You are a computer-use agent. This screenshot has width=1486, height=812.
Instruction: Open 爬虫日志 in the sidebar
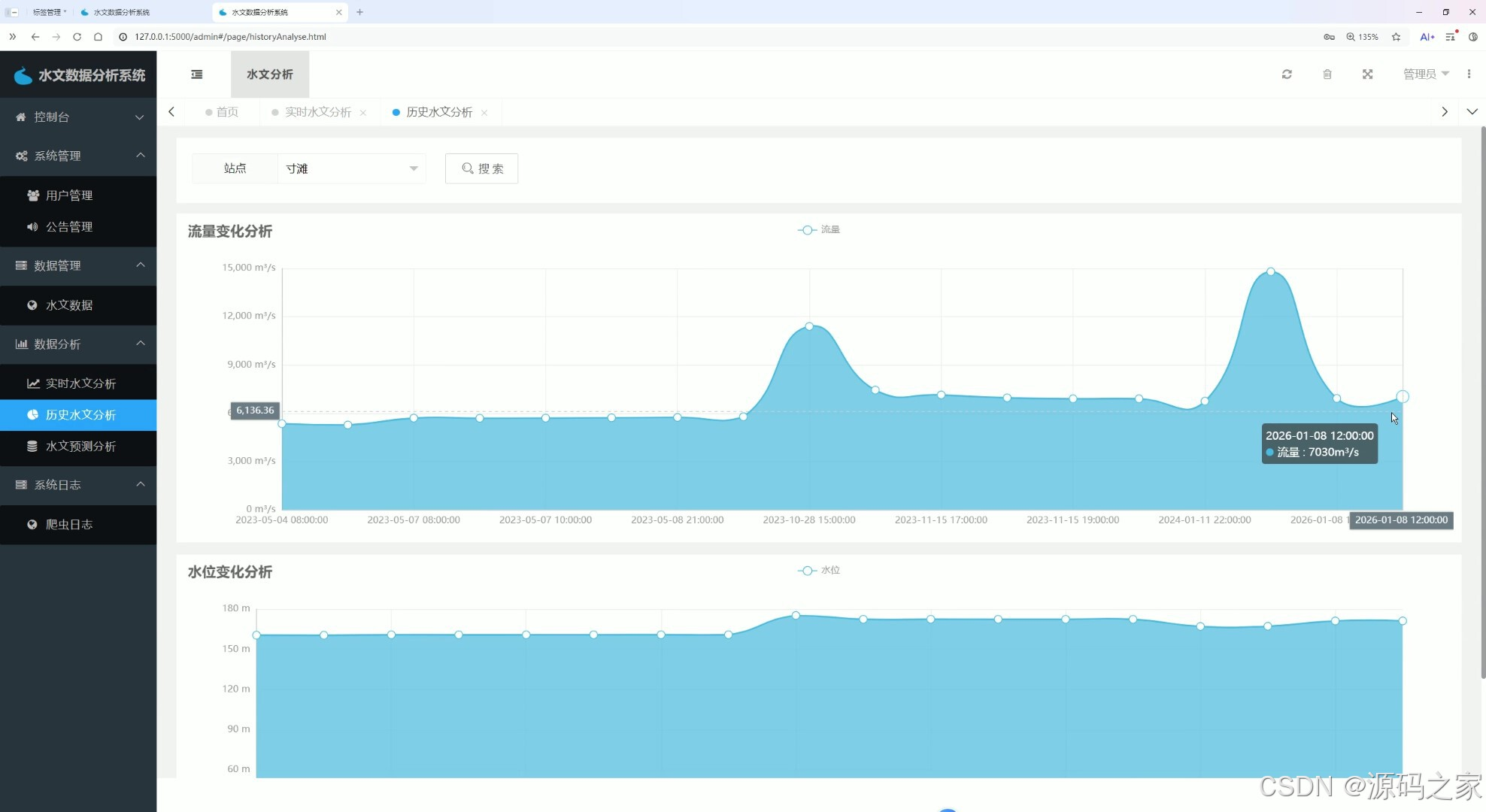click(69, 525)
